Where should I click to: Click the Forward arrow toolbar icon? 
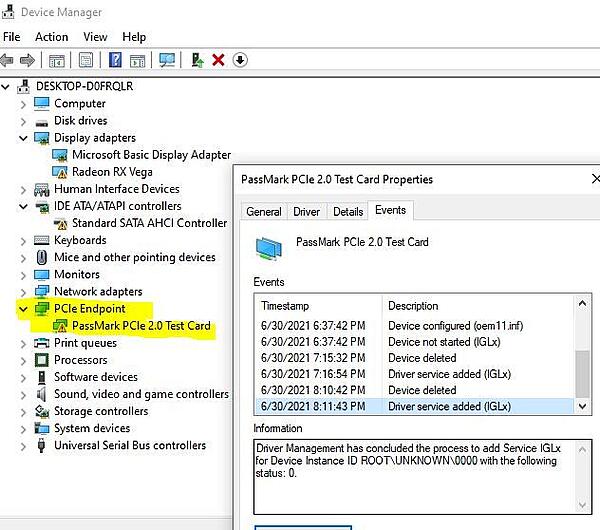pyautogui.click(x=27, y=60)
